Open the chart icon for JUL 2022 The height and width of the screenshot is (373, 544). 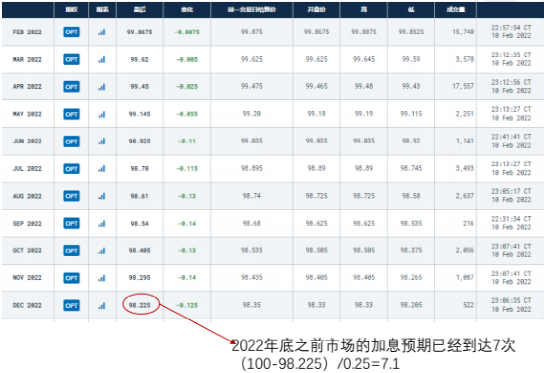click(102, 169)
